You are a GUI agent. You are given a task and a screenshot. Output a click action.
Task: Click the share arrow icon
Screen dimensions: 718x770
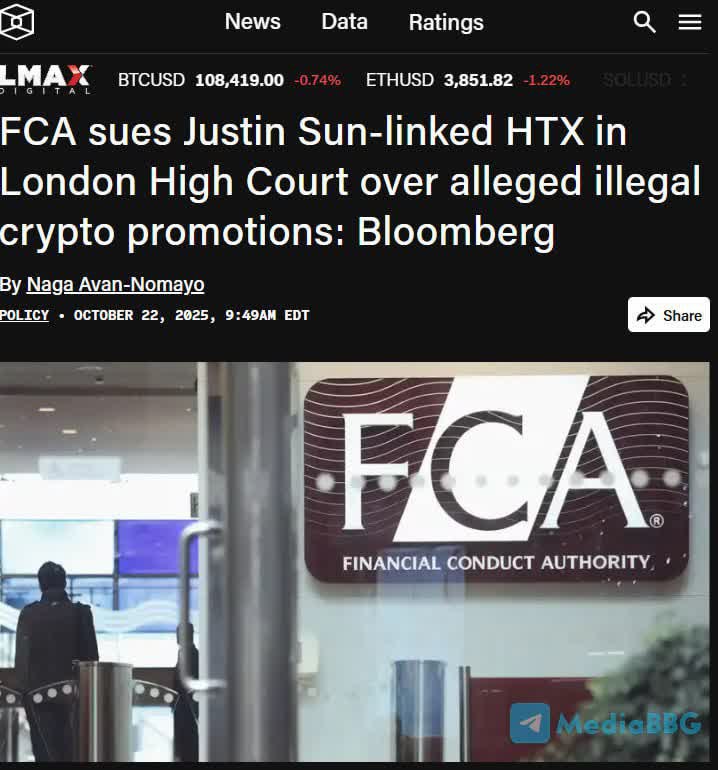click(645, 315)
